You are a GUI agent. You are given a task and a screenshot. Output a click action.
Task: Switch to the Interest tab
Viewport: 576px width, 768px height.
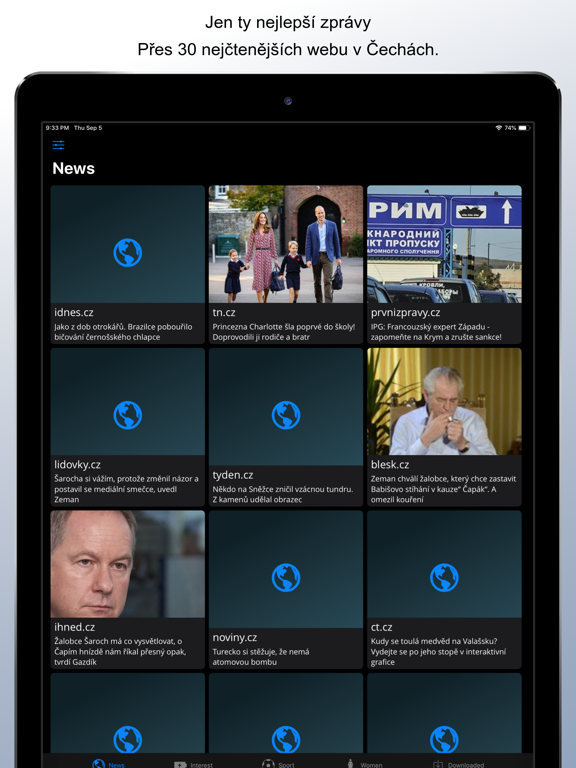(x=193, y=764)
